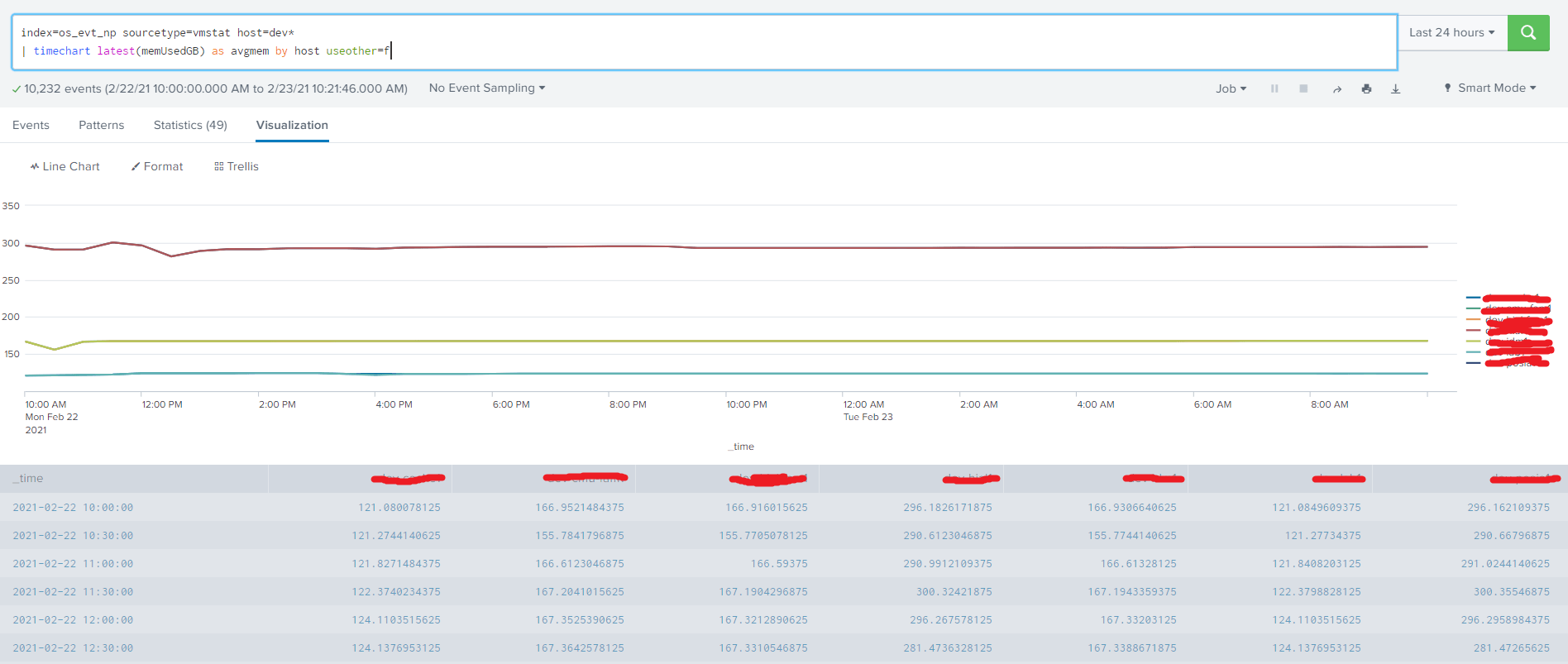Click the yellow-green series legend marker

coord(1473,341)
